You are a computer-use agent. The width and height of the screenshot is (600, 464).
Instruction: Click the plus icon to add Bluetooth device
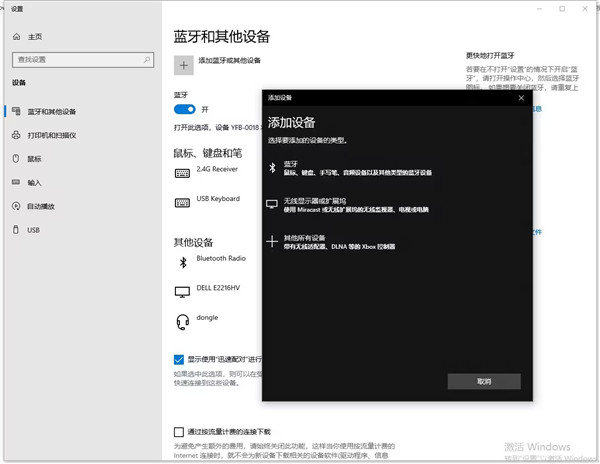(183, 65)
